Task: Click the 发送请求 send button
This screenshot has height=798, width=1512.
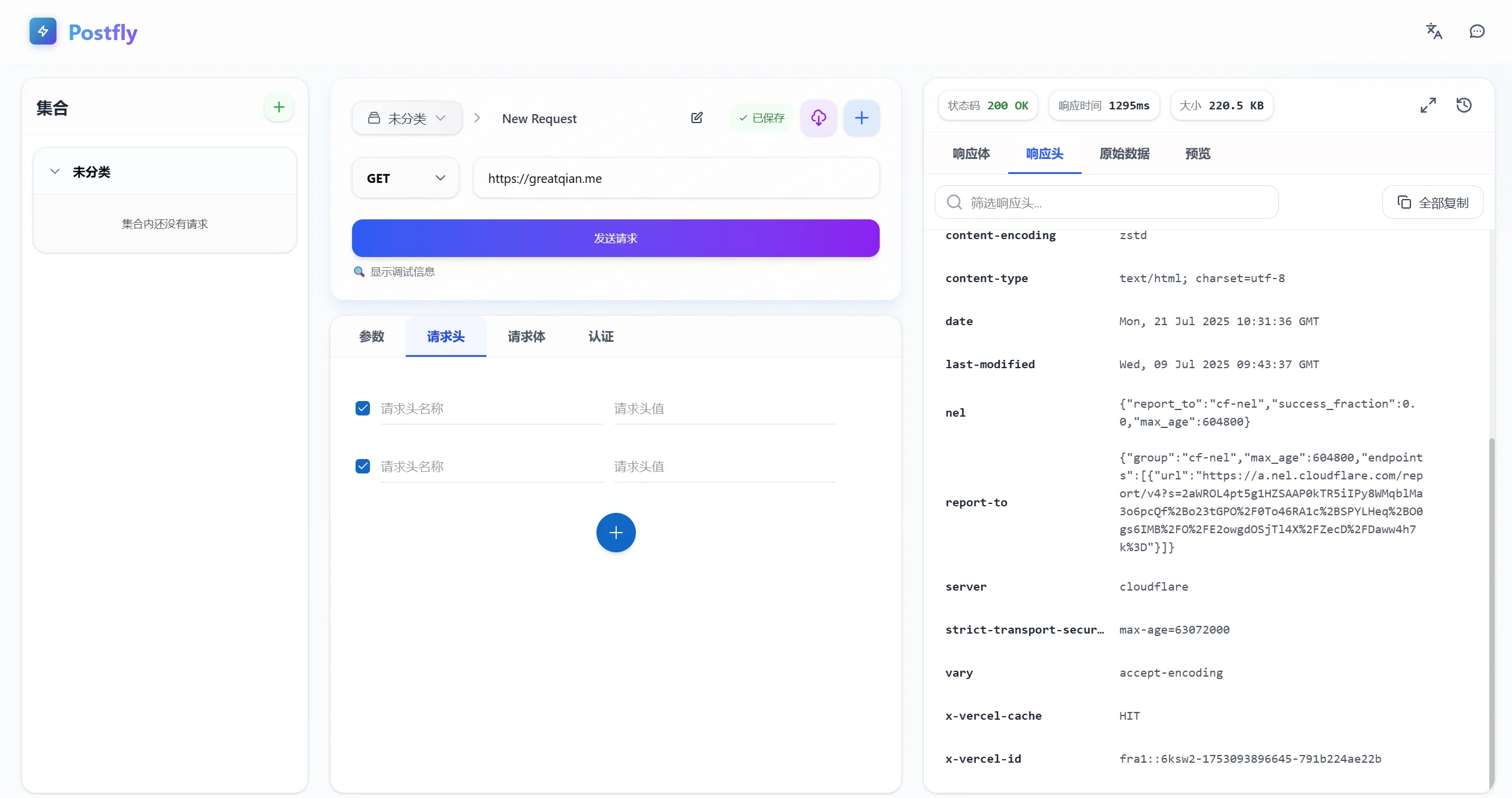Action: 616,239
